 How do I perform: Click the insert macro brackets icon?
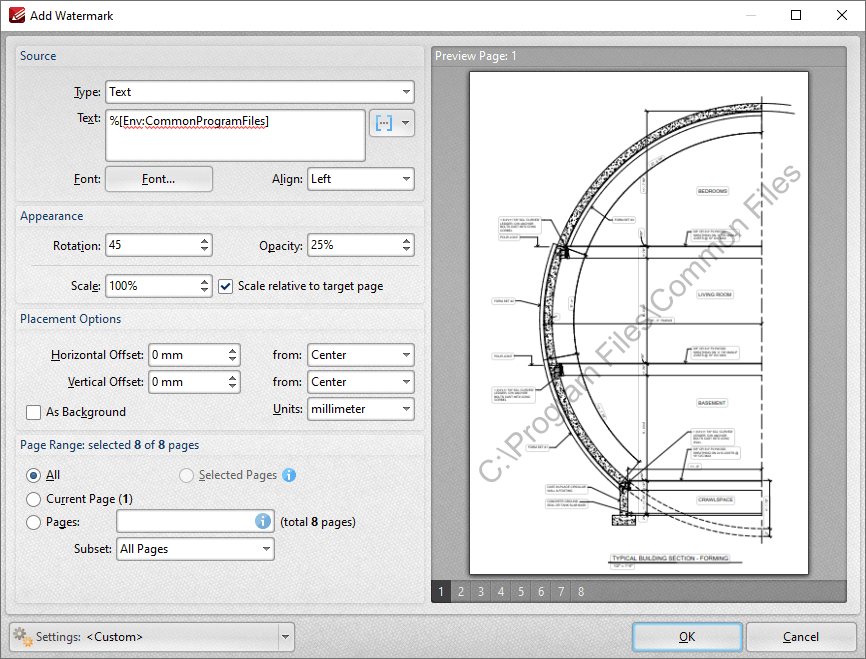(384, 123)
